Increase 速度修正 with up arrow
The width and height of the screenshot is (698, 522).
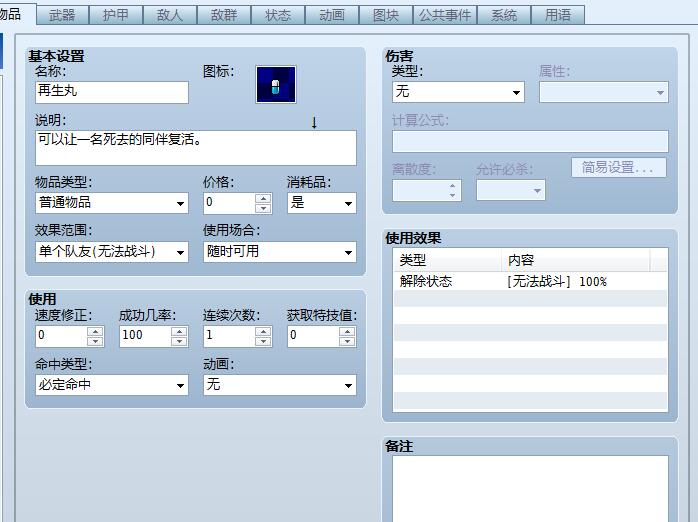95,331
